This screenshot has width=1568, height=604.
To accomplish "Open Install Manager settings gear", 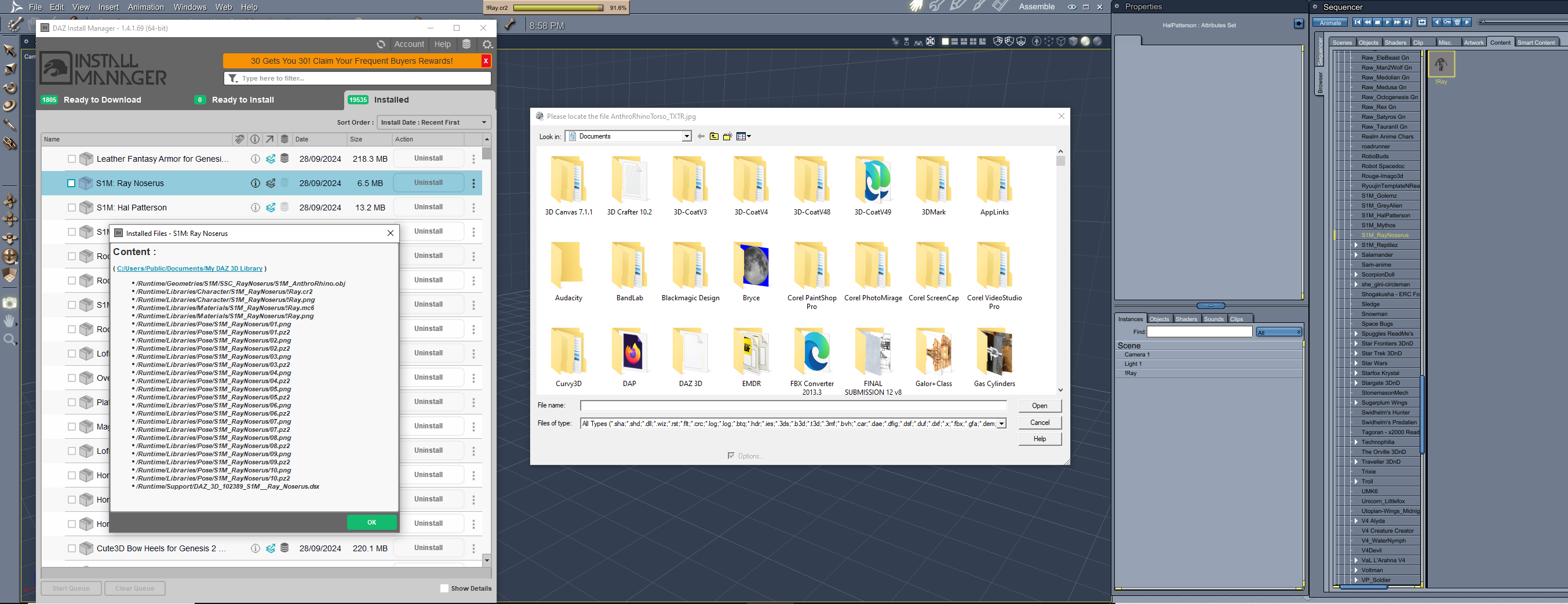I will click(487, 45).
